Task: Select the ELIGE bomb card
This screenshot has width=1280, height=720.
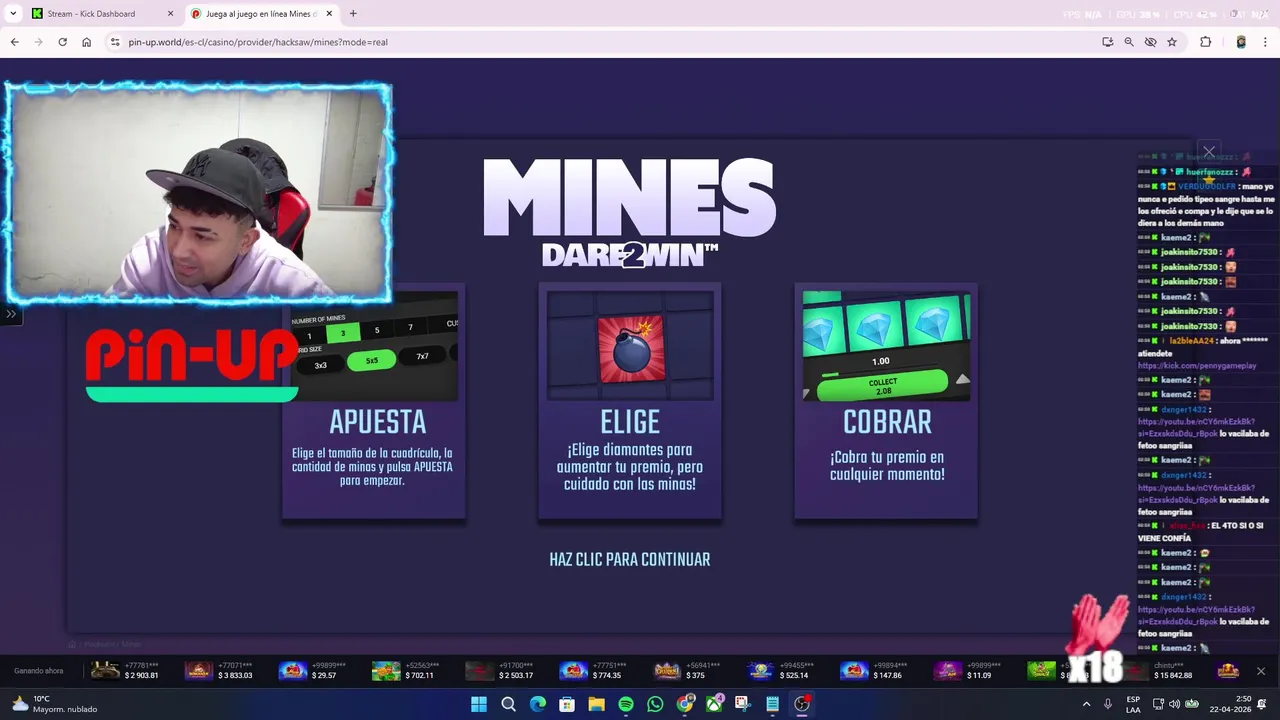Action: click(x=630, y=402)
